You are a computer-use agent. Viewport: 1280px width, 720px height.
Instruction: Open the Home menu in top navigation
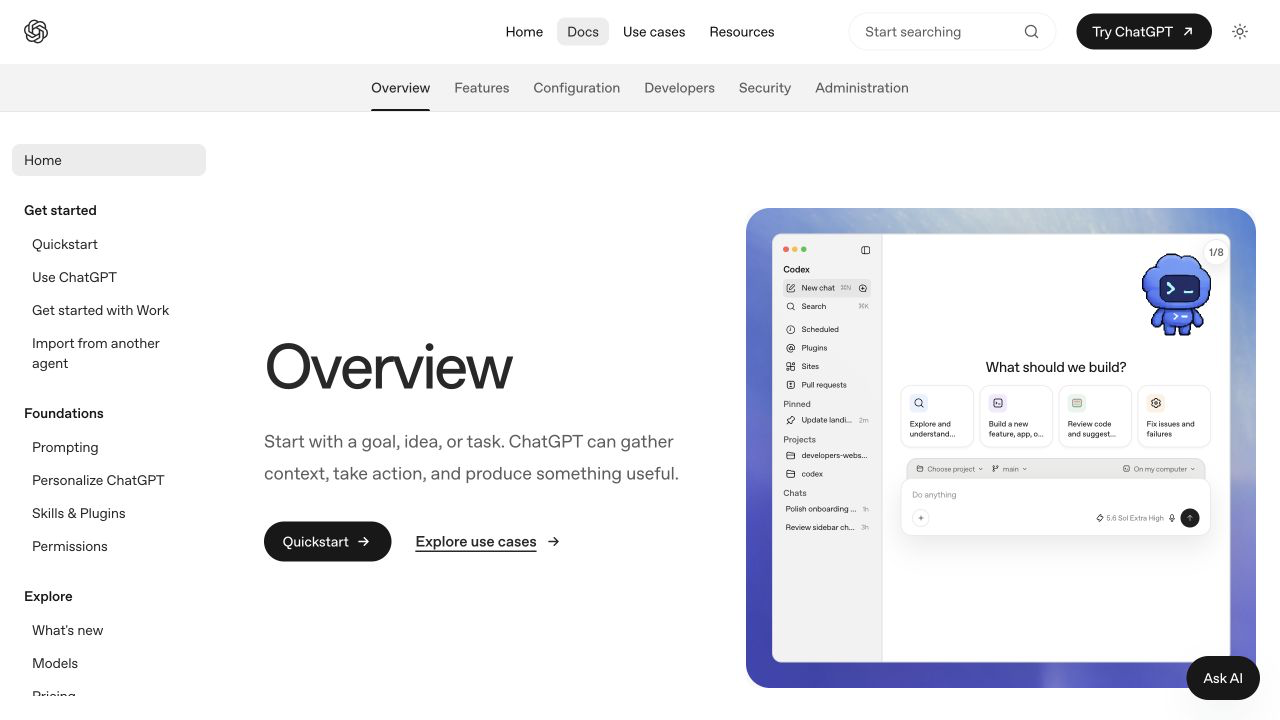pyautogui.click(x=524, y=32)
